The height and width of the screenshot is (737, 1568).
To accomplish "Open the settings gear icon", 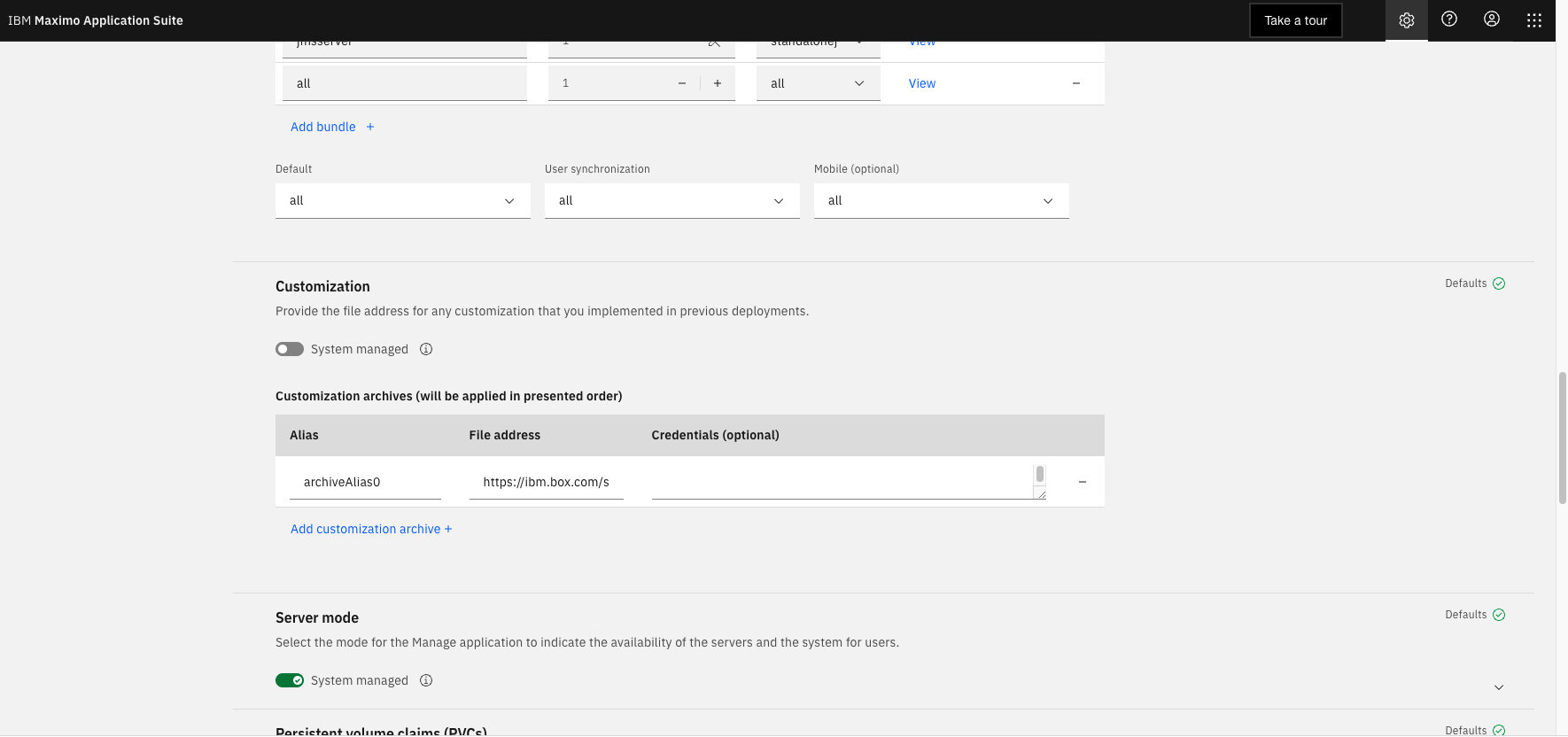I will pos(1406,20).
